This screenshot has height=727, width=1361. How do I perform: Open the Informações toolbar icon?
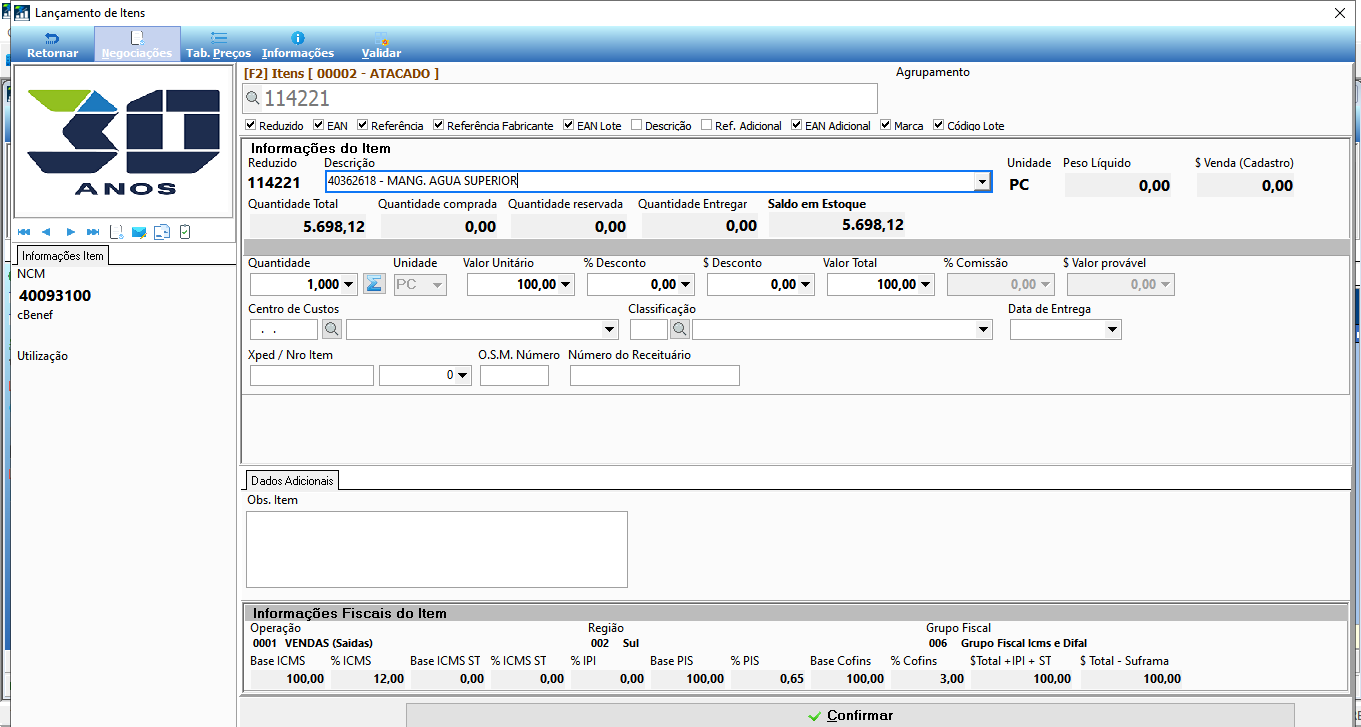pos(298,45)
